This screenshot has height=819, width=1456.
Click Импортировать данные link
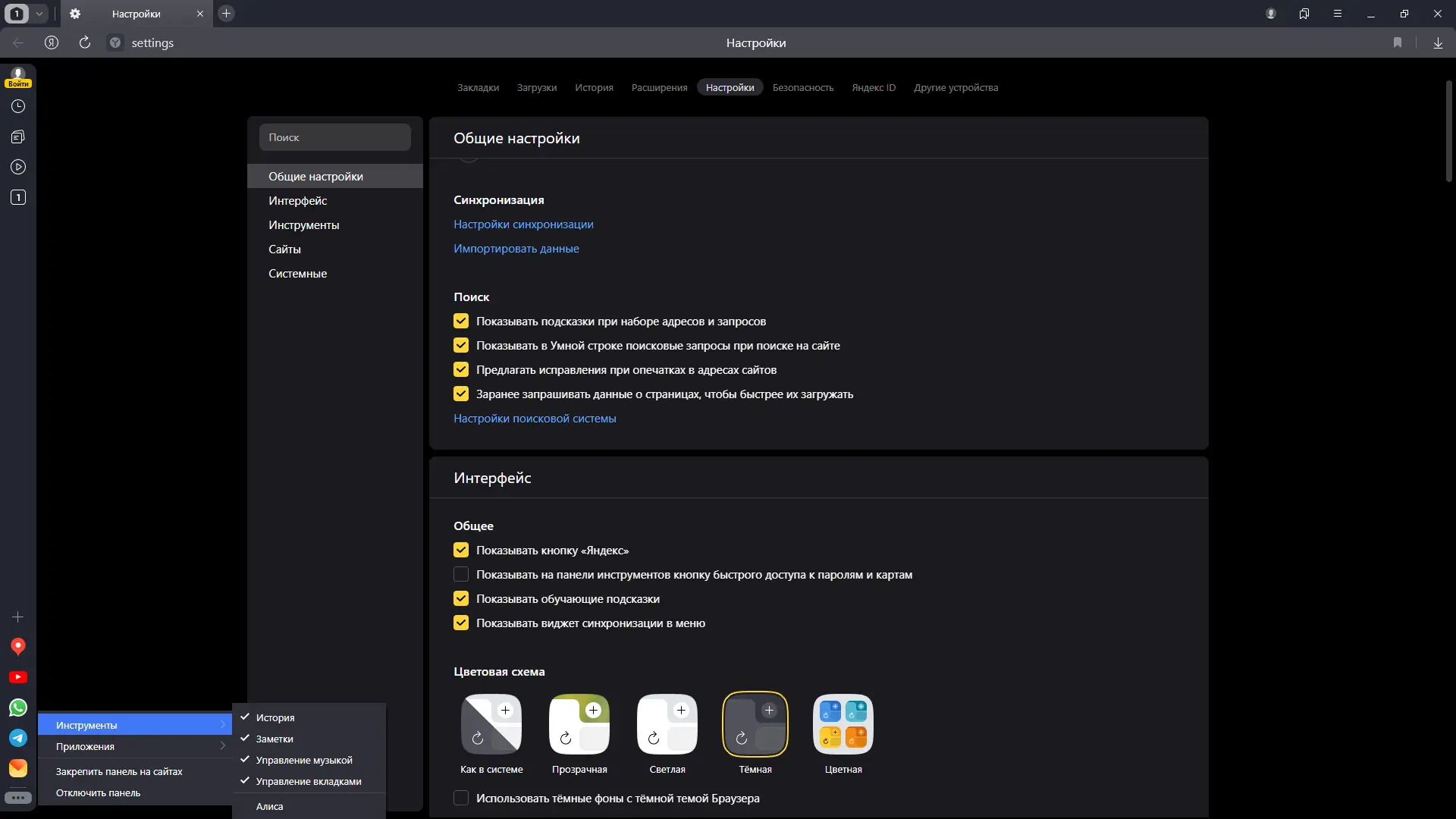(516, 249)
